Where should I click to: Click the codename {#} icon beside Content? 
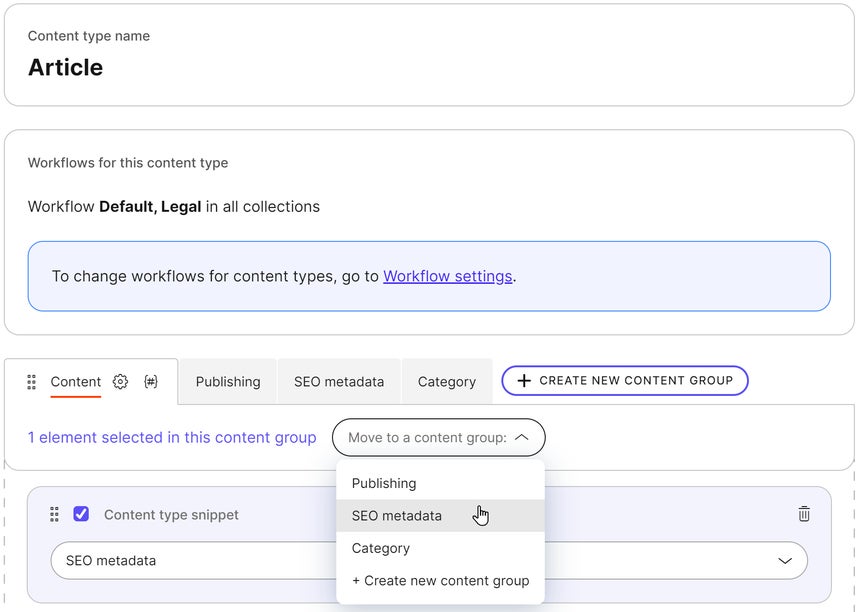(x=151, y=381)
